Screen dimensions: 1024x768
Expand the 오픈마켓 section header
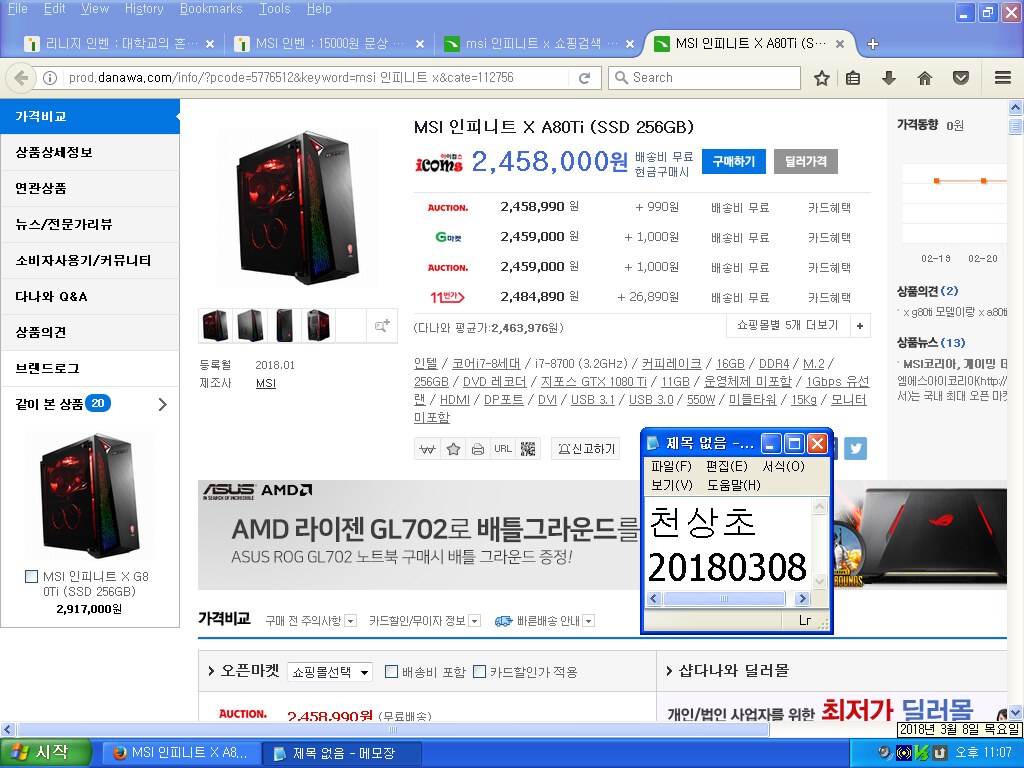click(x=244, y=671)
